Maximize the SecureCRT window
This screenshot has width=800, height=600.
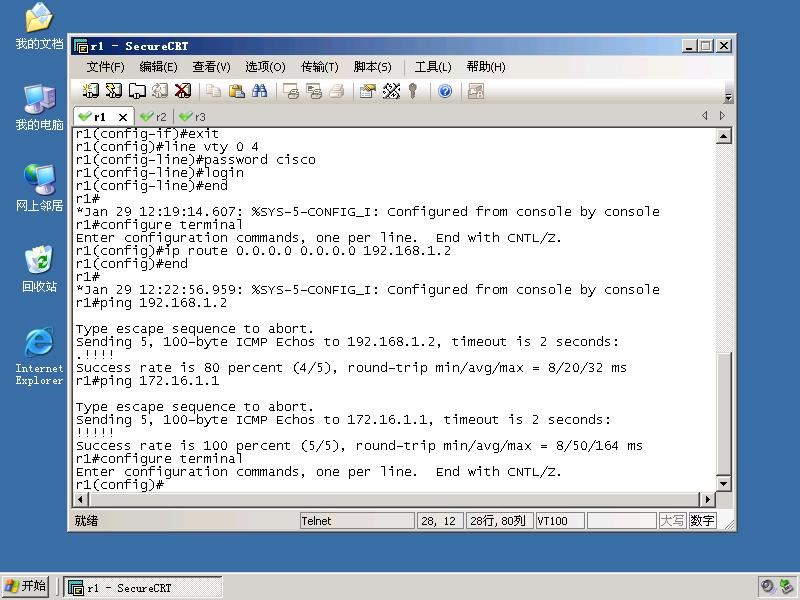click(x=706, y=46)
